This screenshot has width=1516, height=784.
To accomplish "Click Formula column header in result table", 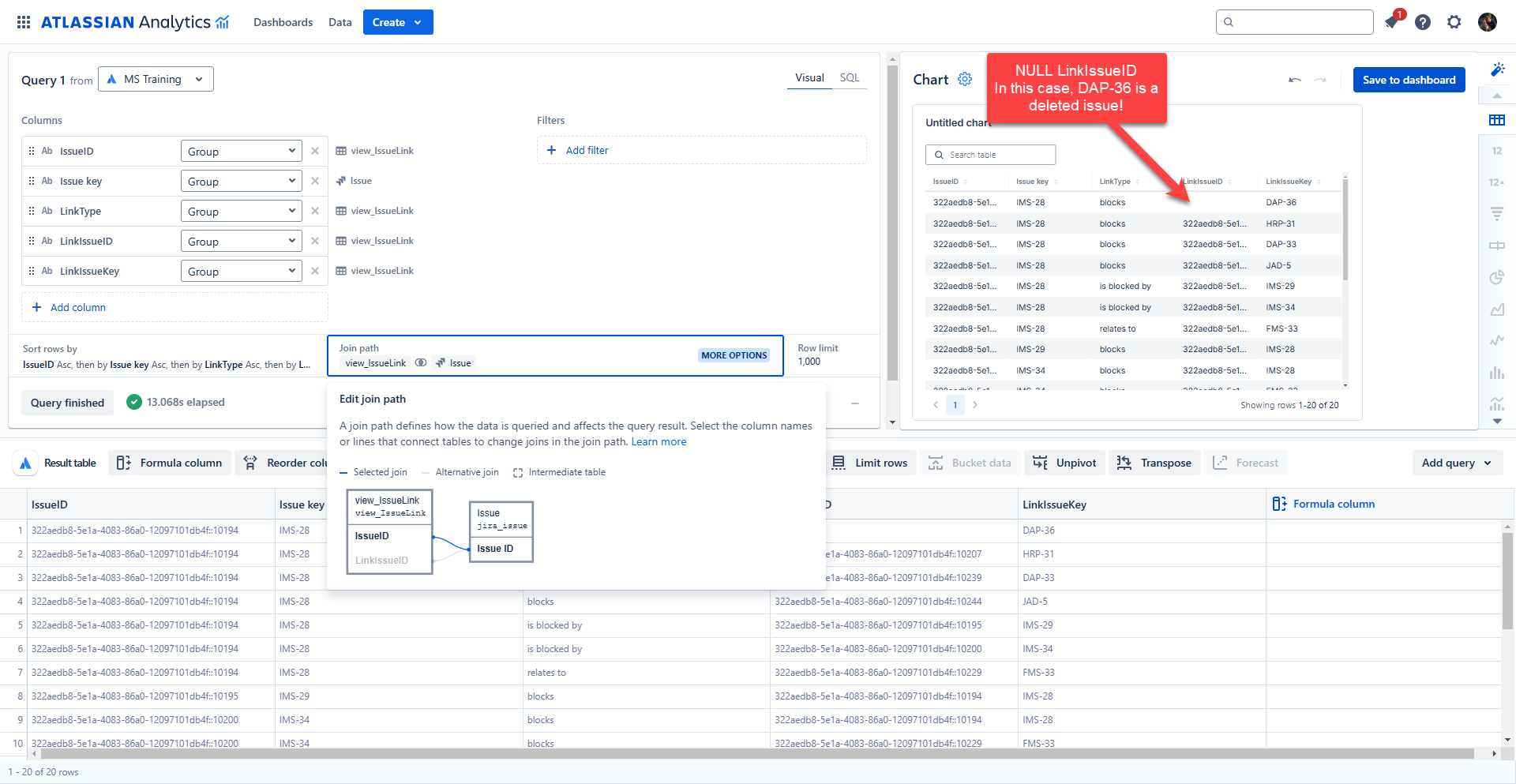I will [x=1324, y=504].
